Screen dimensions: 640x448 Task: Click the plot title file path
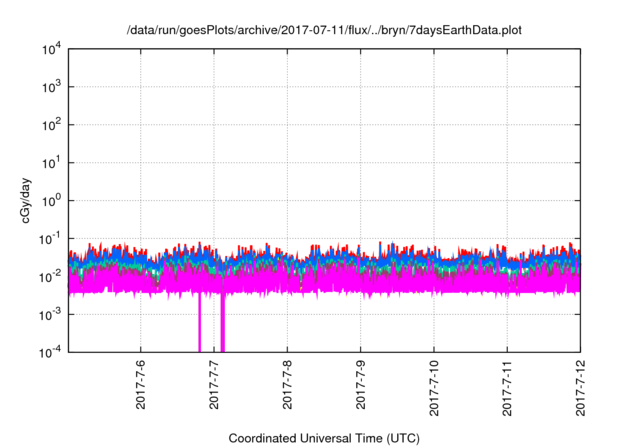click(x=324, y=30)
